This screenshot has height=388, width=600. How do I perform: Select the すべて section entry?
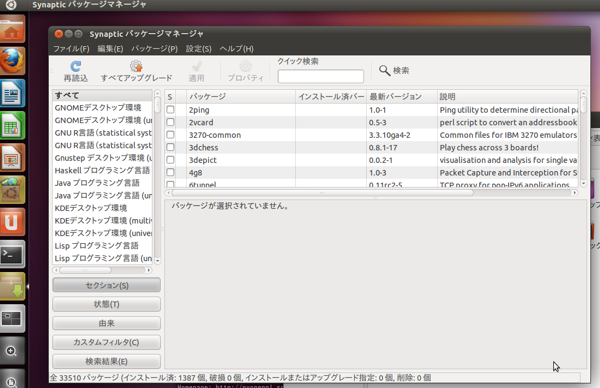102,95
